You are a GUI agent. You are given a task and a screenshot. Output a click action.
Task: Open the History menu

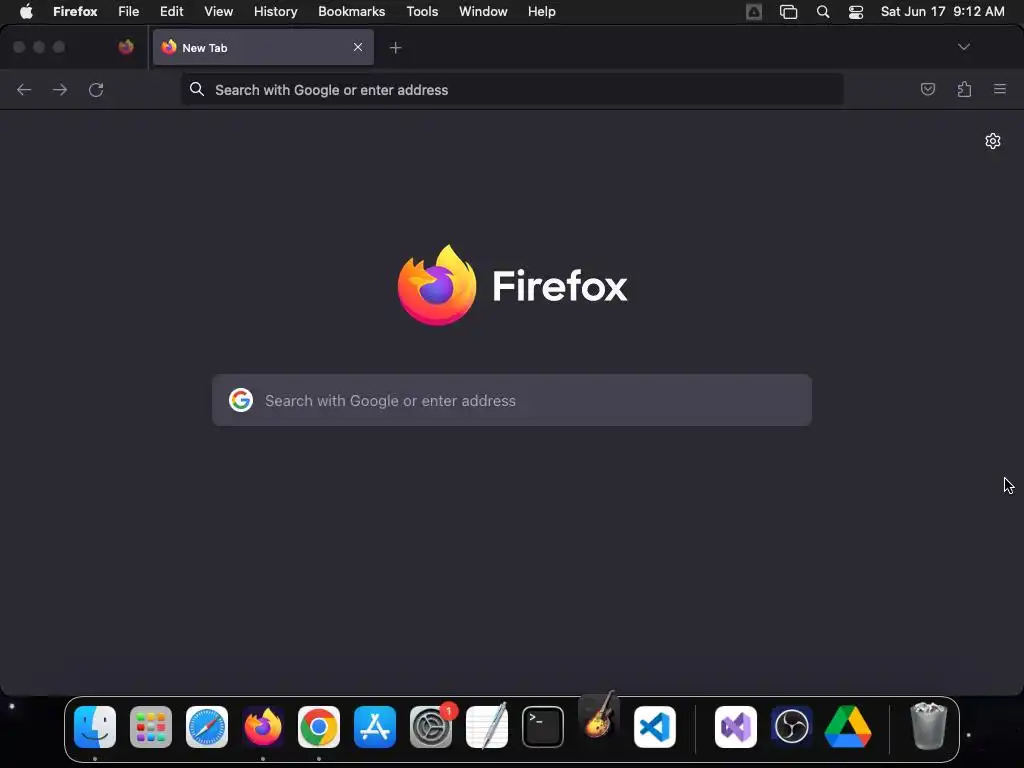coord(276,12)
